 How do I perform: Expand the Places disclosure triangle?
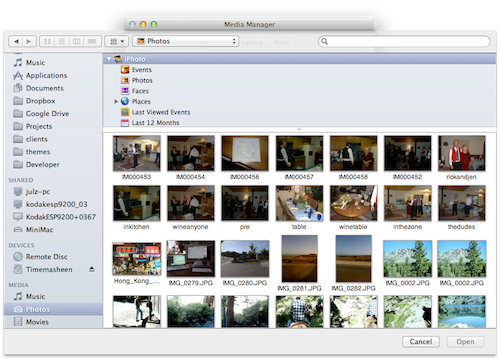tap(116, 101)
